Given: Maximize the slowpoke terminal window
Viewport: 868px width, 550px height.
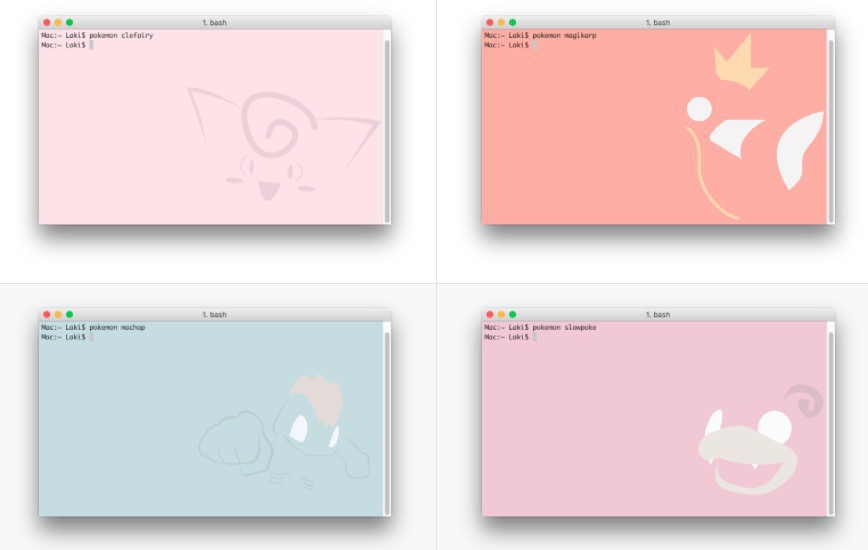Looking at the screenshot, I should point(513,314).
